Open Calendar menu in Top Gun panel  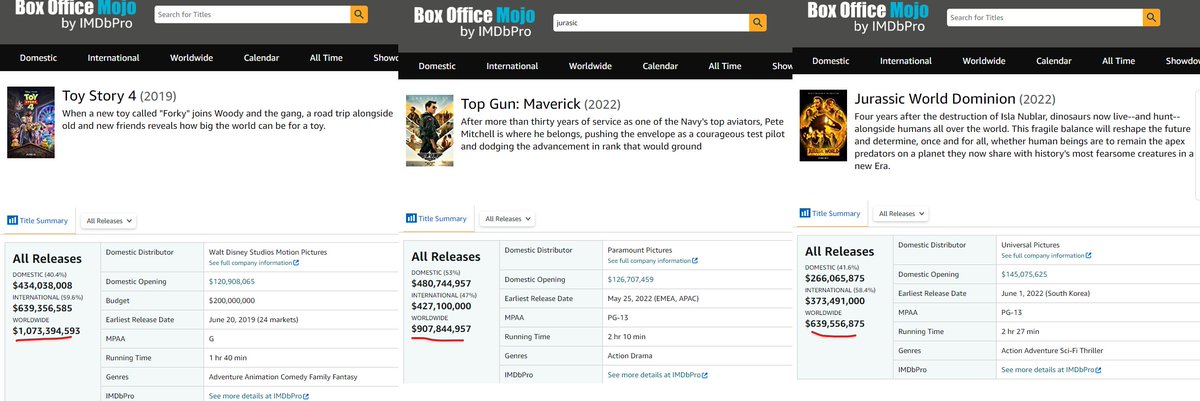tap(660, 66)
